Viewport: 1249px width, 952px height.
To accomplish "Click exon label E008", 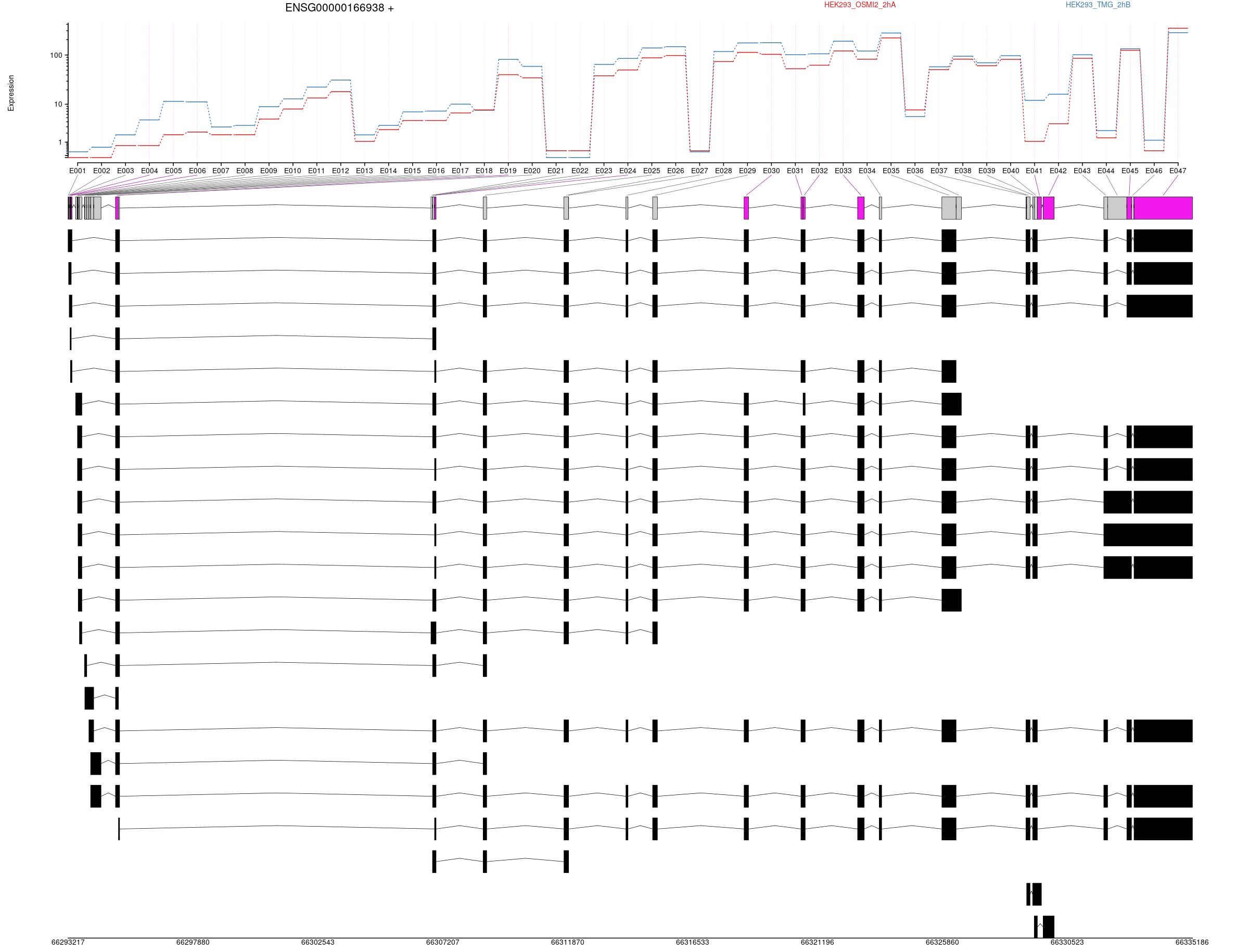I will click(x=245, y=171).
